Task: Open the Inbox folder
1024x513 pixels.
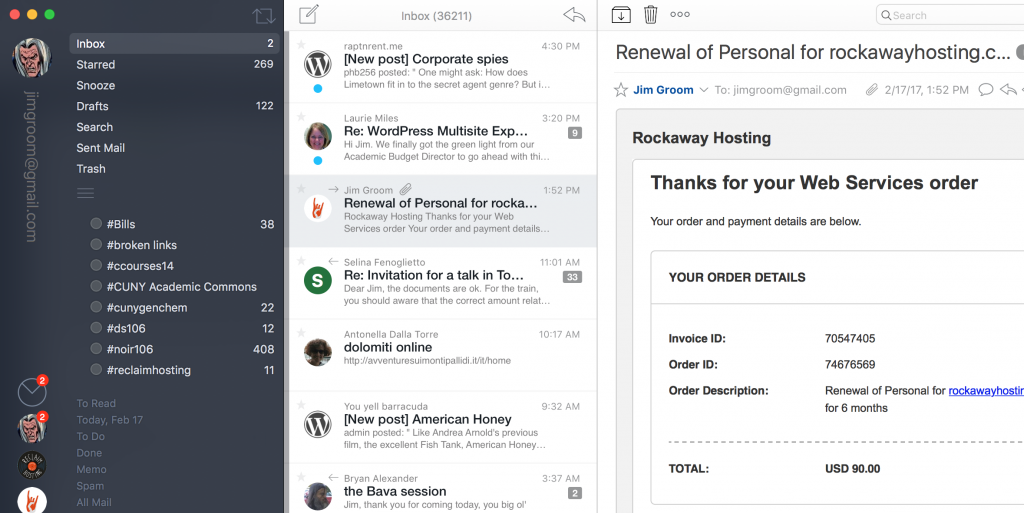Action: tap(174, 44)
